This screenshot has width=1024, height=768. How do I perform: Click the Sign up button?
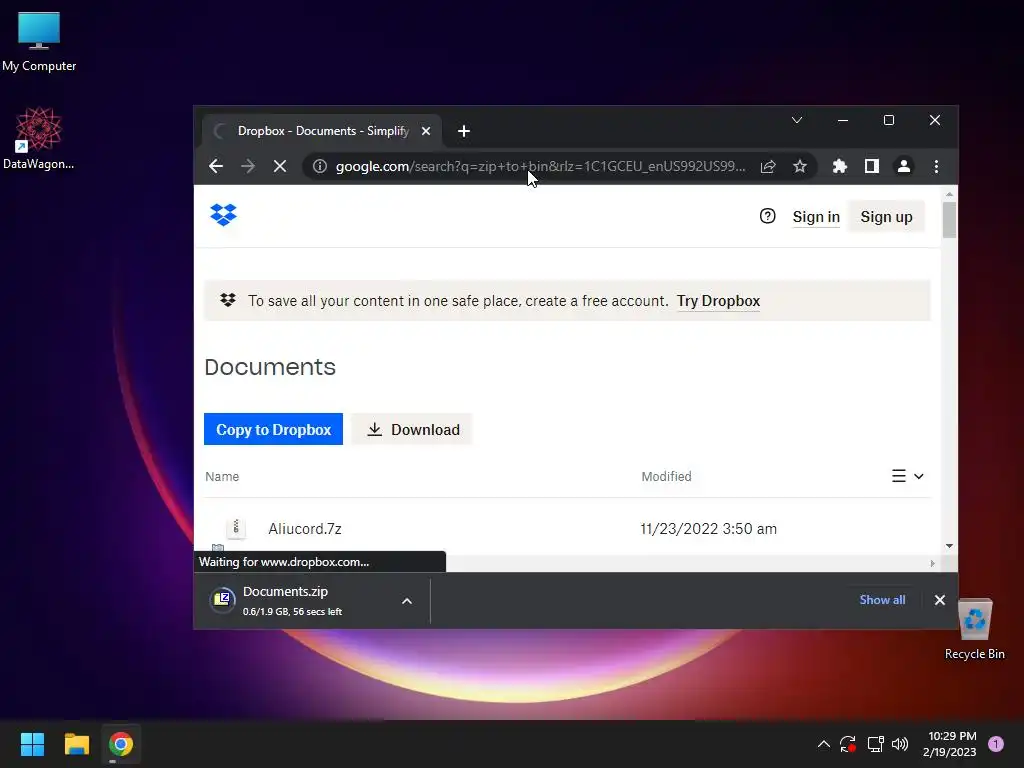pos(886,217)
